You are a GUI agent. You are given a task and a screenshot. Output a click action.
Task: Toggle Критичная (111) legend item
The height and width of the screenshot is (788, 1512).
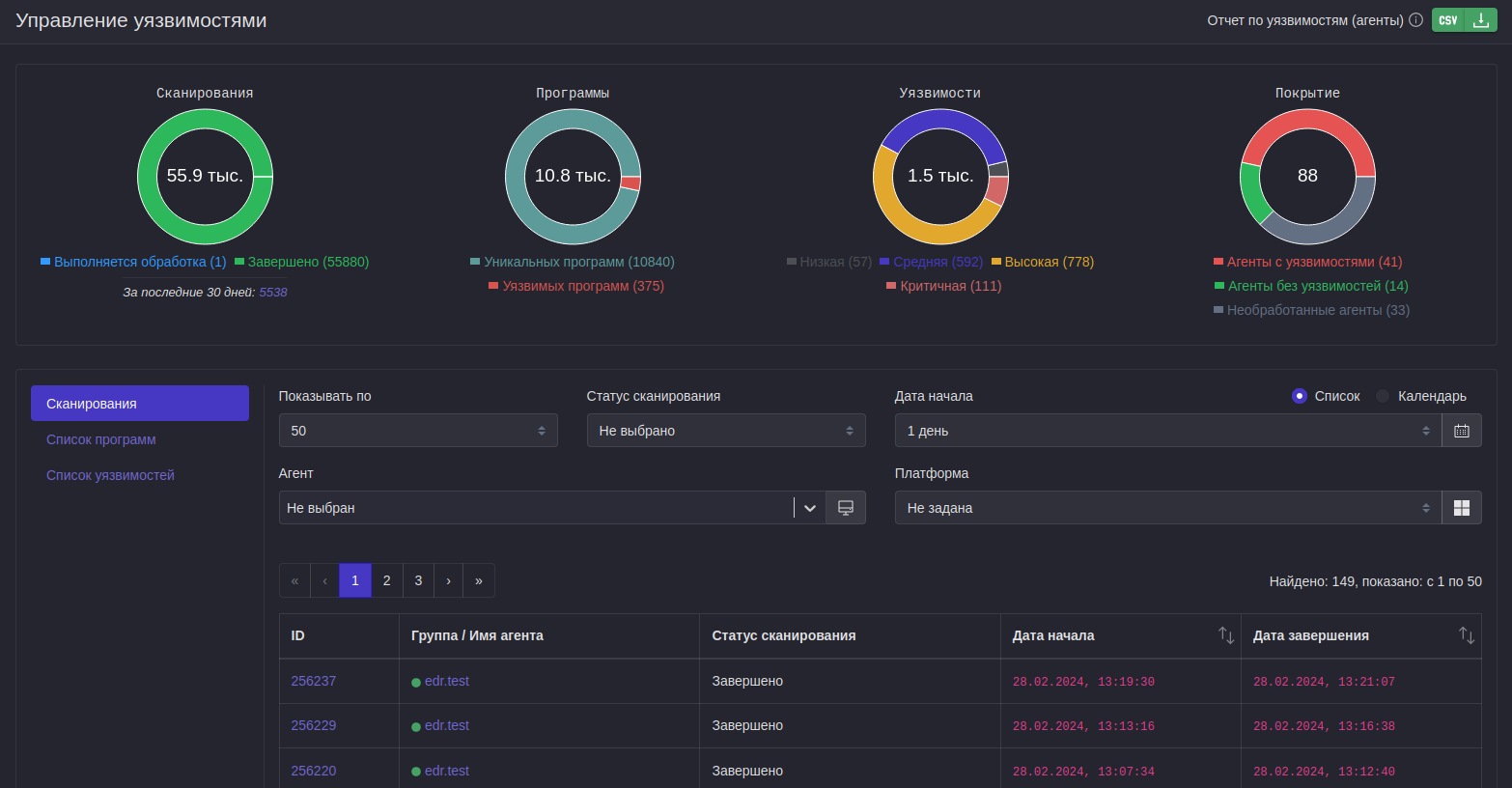click(x=943, y=286)
